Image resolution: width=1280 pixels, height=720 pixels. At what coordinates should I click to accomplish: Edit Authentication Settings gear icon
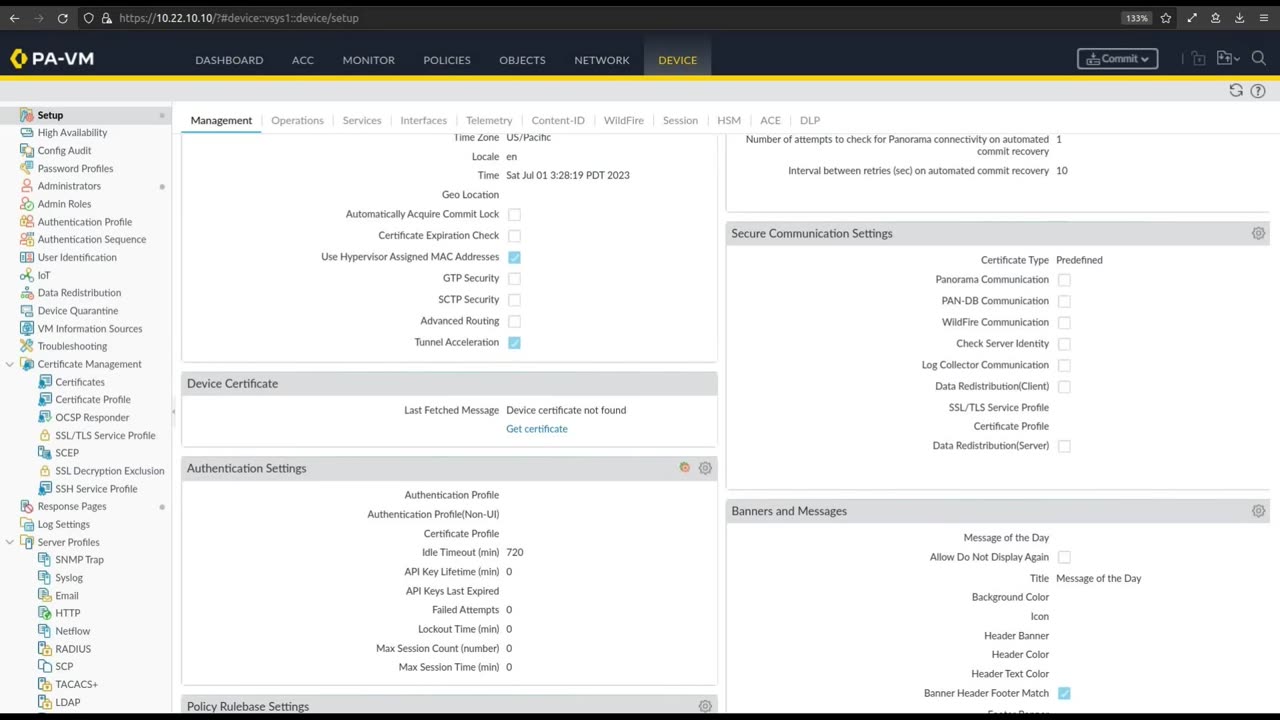(705, 468)
